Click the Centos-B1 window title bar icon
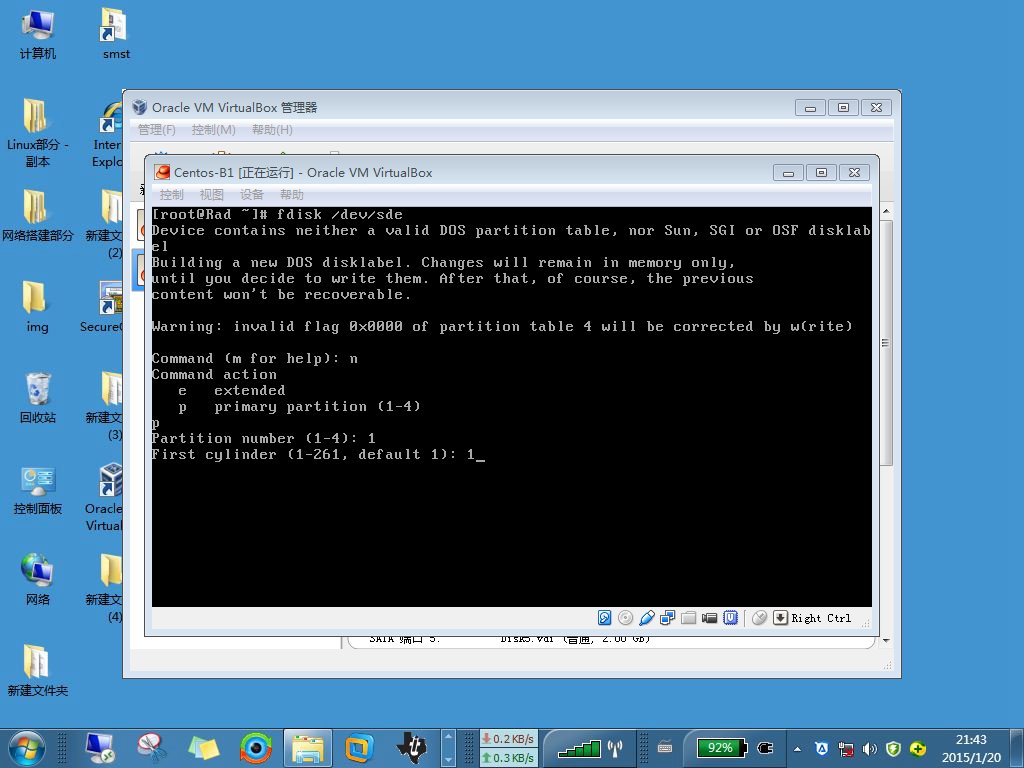 click(162, 172)
